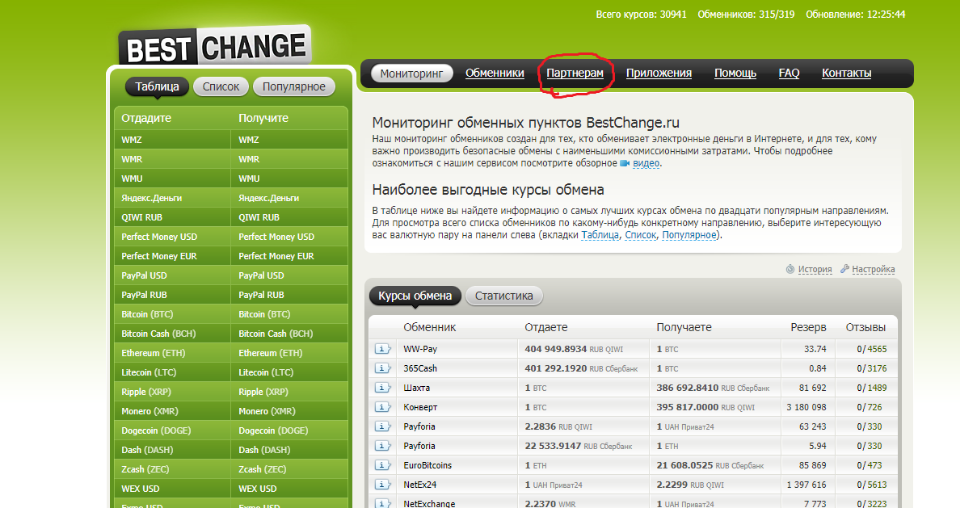
Task: Open Помощь menu item
Action: (735, 73)
